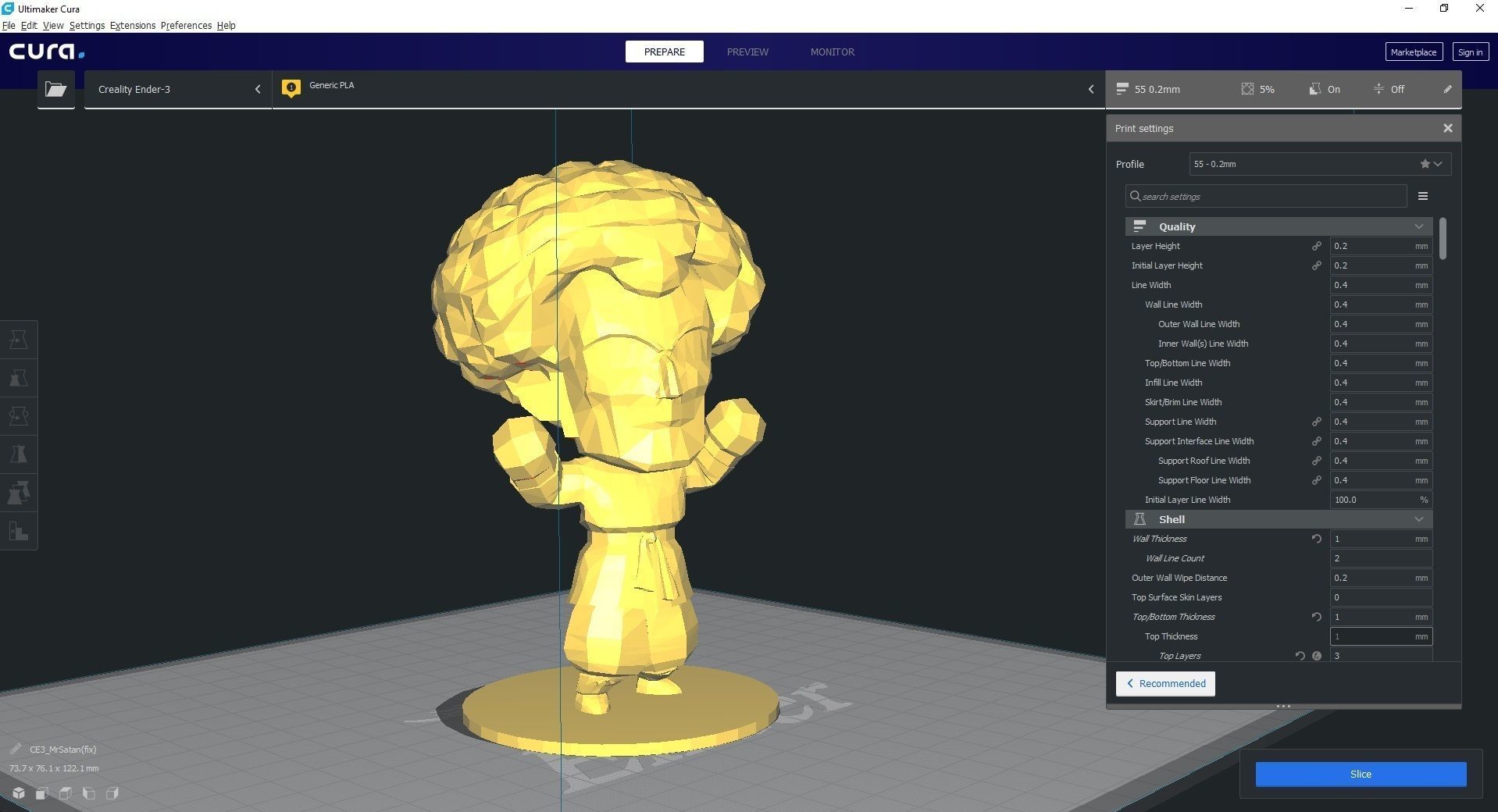Switch to the PREVIEW stage tab
The height and width of the screenshot is (812, 1498).
pos(747,52)
